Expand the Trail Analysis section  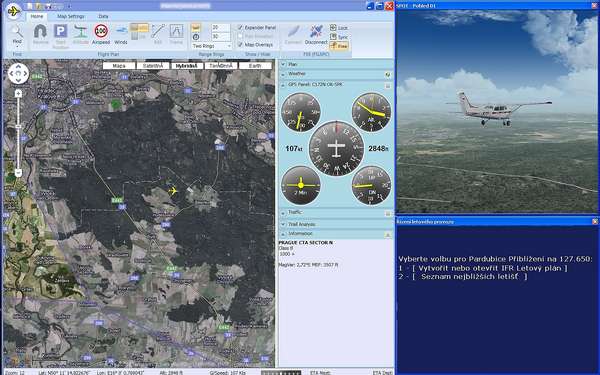[x=336, y=224]
